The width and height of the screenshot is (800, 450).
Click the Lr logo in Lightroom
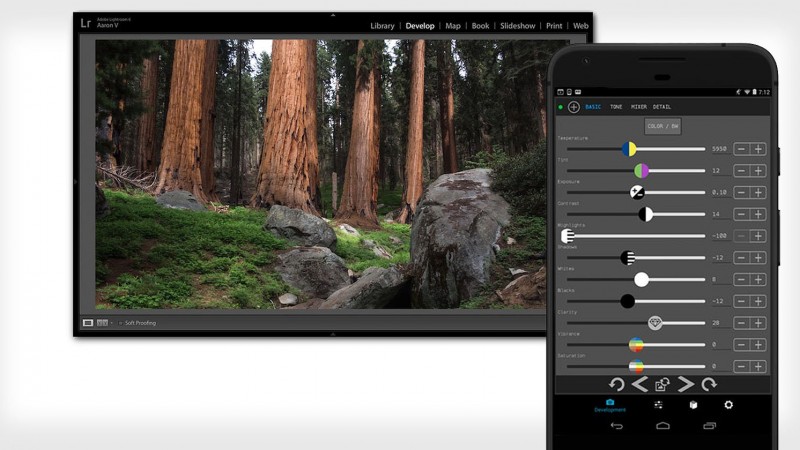point(86,23)
